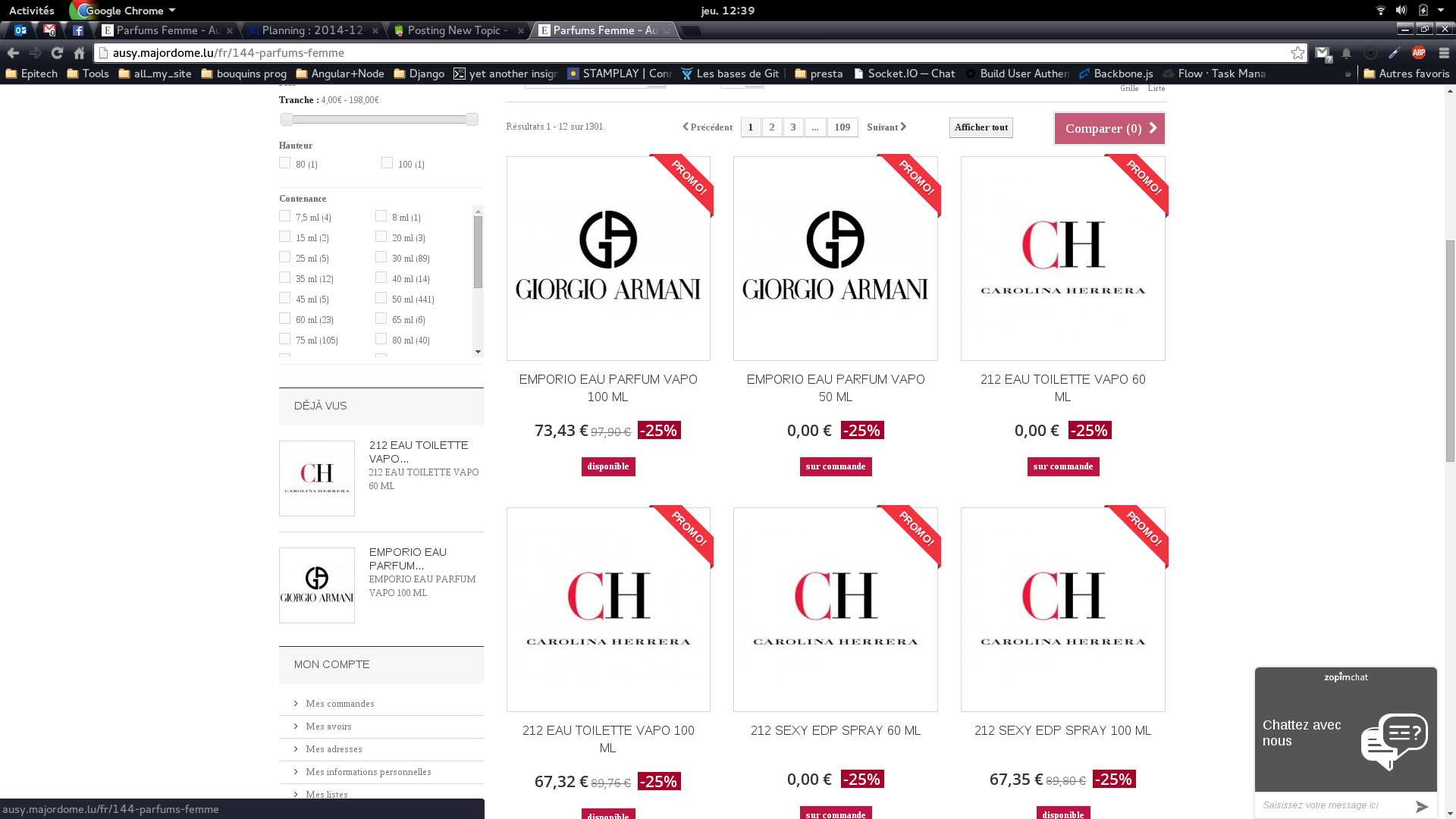Switch to pinned Facebook tab
The height and width of the screenshot is (819, 1456).
(78, 30)
